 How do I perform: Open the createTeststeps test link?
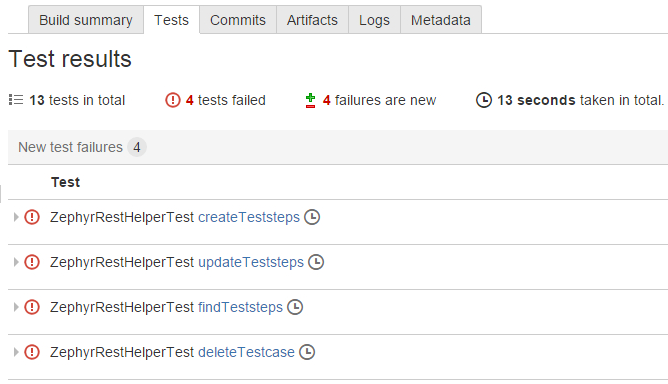(249, 217)
